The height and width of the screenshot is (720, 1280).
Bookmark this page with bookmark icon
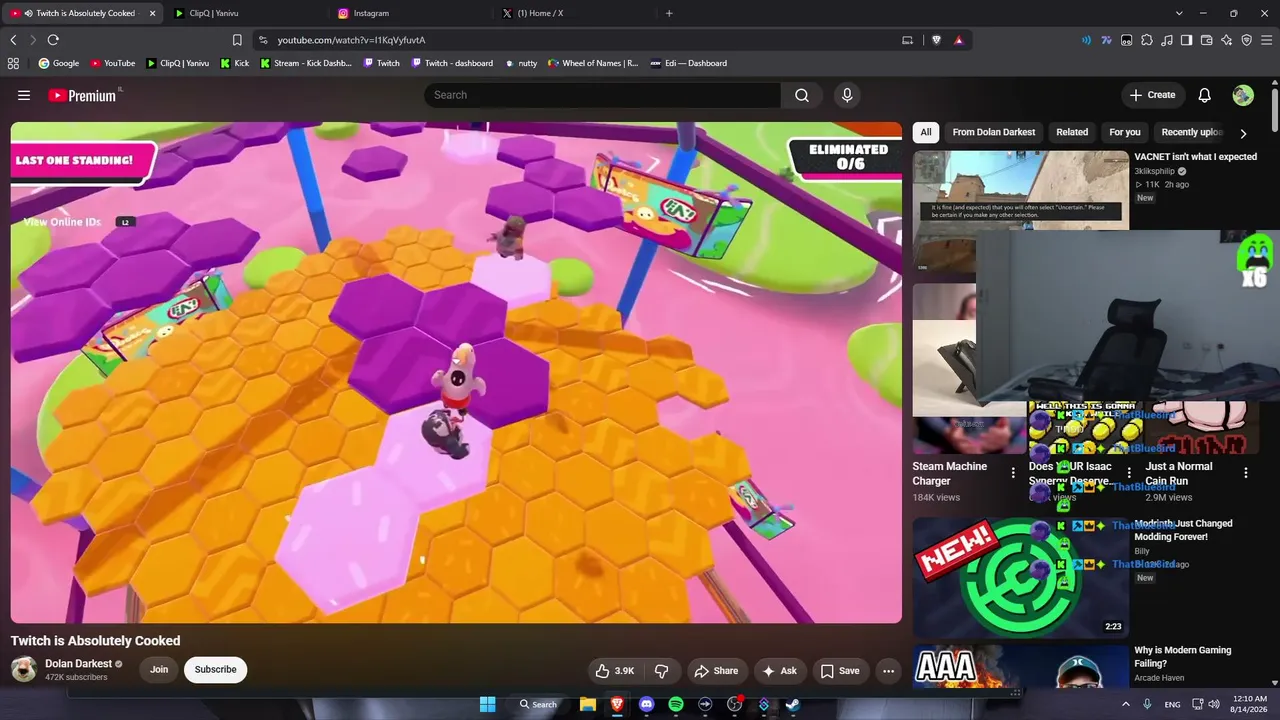[237, 40]
